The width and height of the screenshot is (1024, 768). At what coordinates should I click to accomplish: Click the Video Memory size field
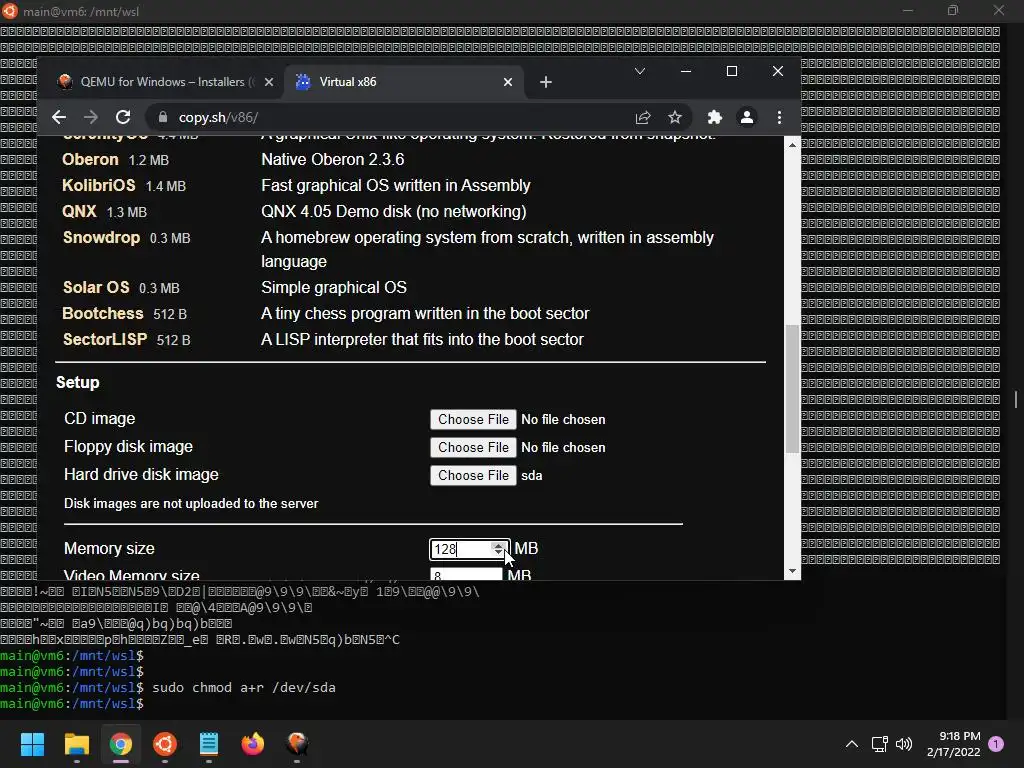pos(466,575)
